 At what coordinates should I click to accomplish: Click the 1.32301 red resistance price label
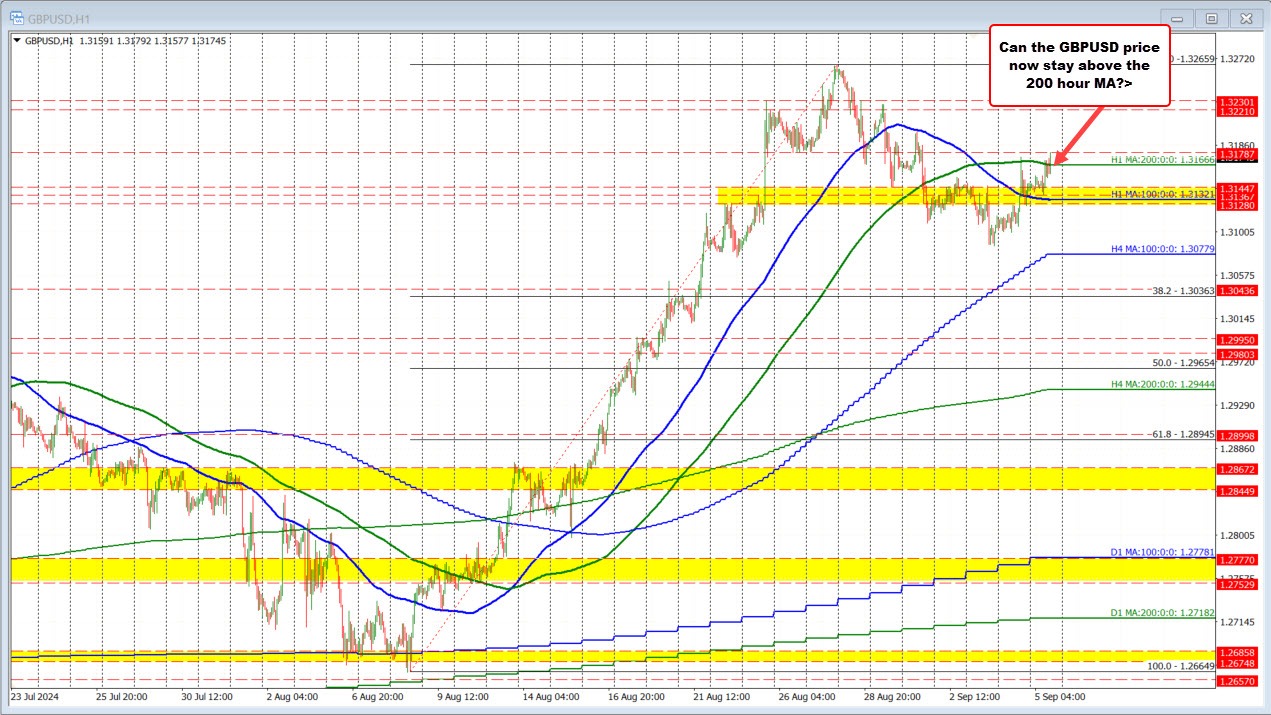[x=1236, y=102]
